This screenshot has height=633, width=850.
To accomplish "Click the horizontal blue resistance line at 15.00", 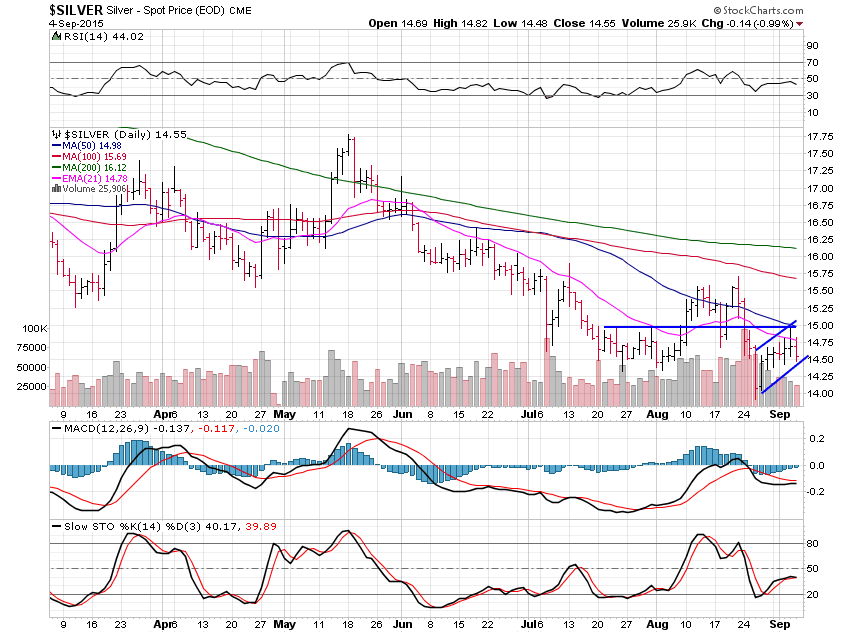I will click(699, 327).
